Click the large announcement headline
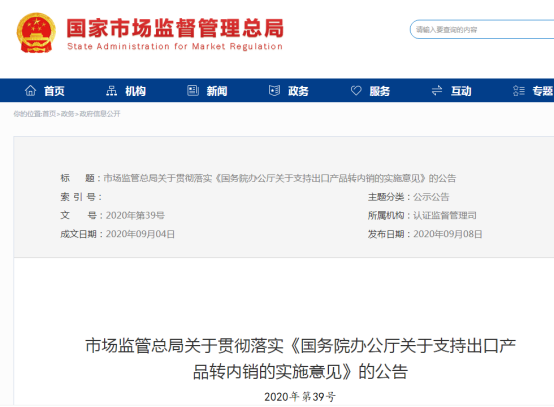This screenshot has height=407, width=554. click(300, 358)
